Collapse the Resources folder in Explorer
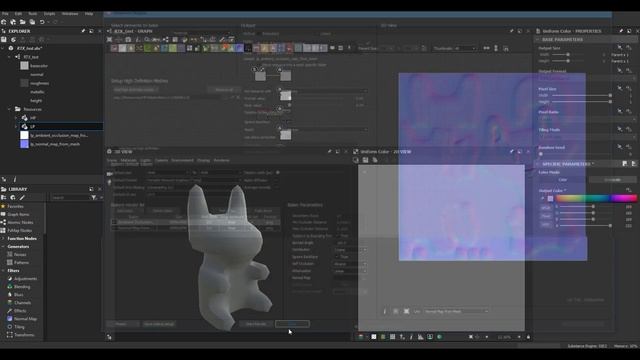 coord(10,109)
